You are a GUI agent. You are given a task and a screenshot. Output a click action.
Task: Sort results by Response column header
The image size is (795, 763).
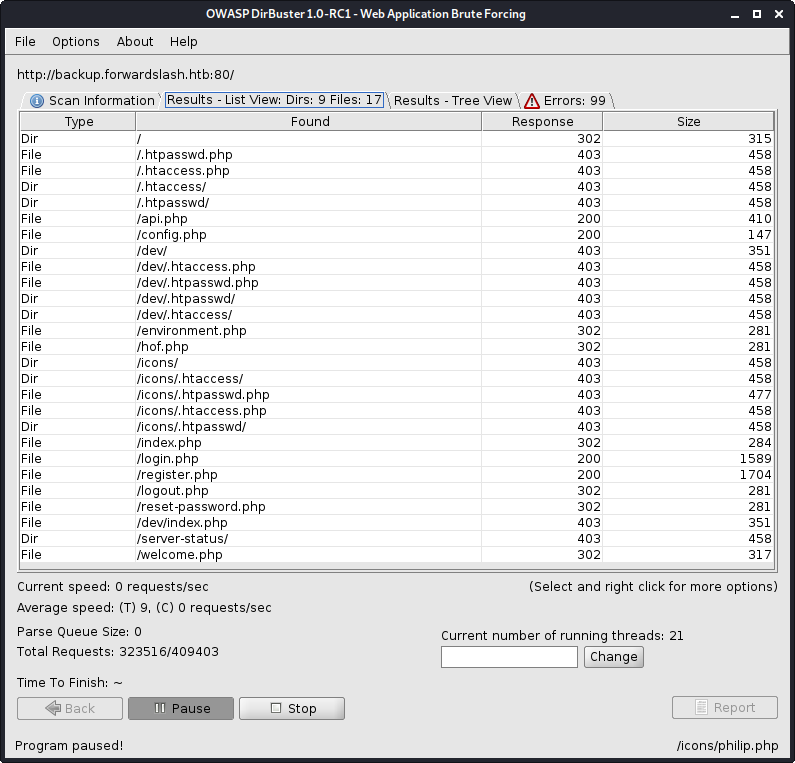542,122
